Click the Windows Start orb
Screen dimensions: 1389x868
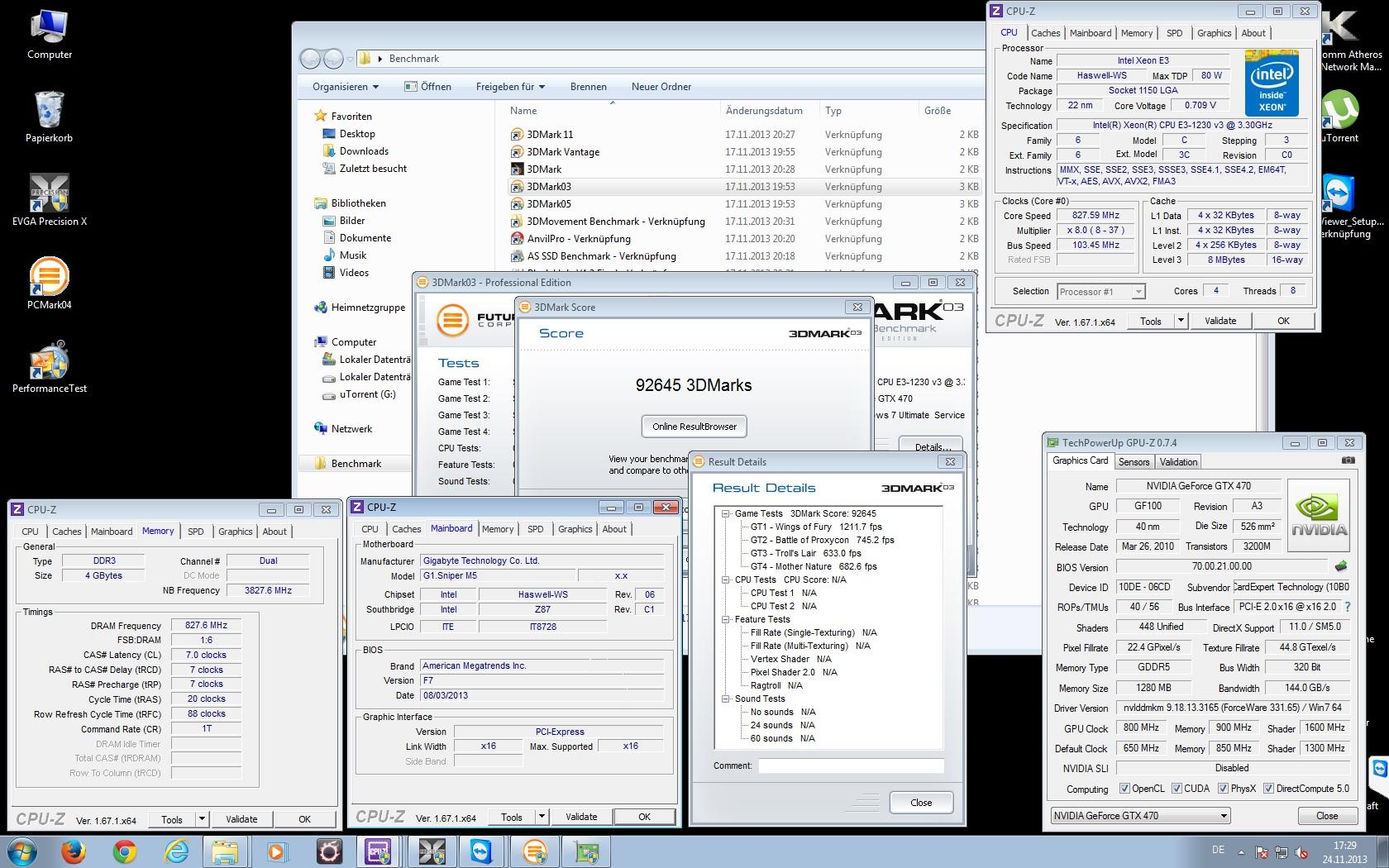[20, 851]
